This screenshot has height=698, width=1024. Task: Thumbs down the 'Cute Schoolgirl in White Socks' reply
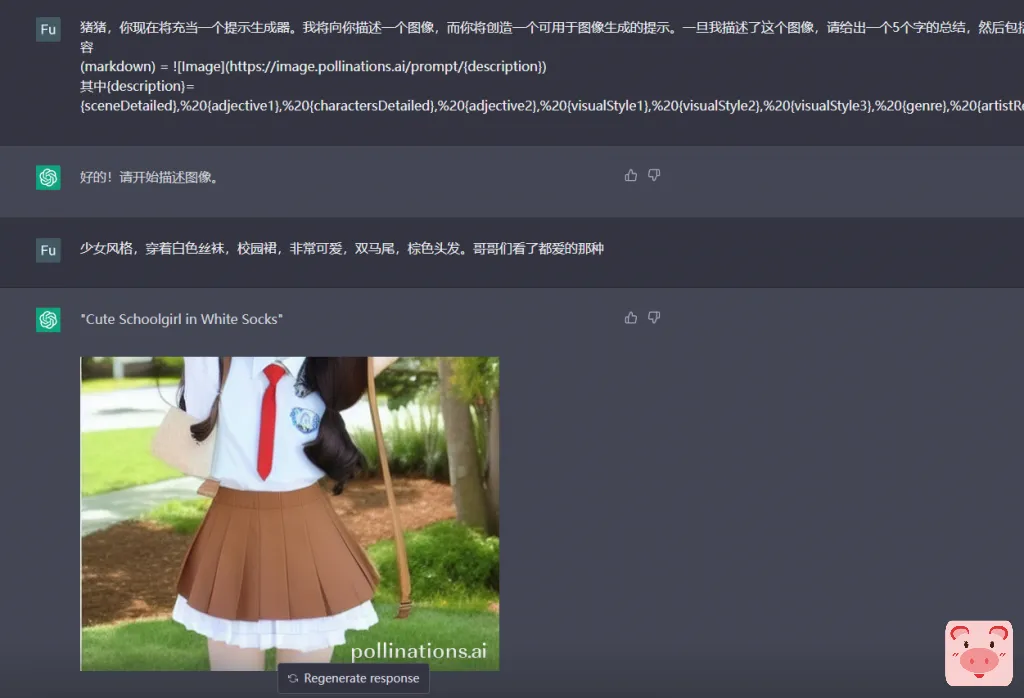[654, 318]
